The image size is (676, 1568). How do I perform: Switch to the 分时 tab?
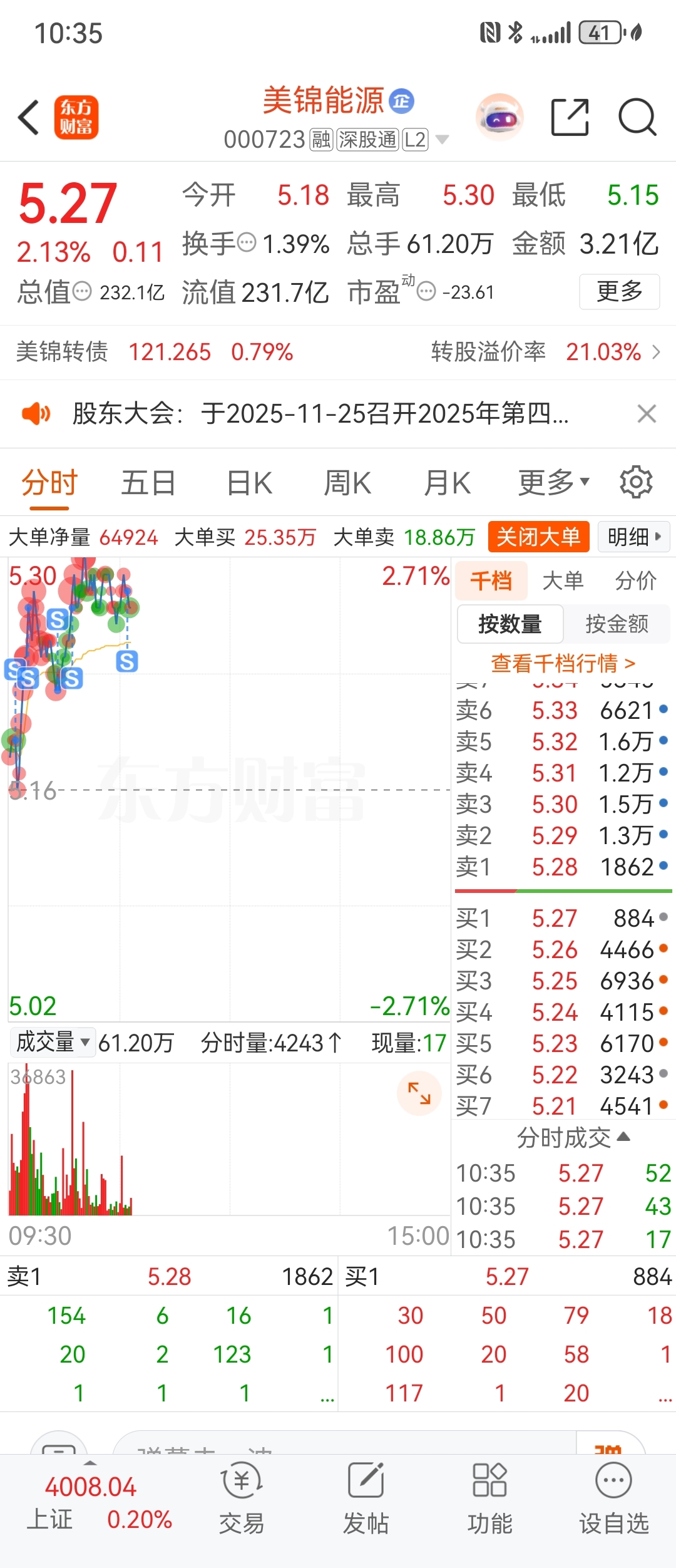pos(49,483)
